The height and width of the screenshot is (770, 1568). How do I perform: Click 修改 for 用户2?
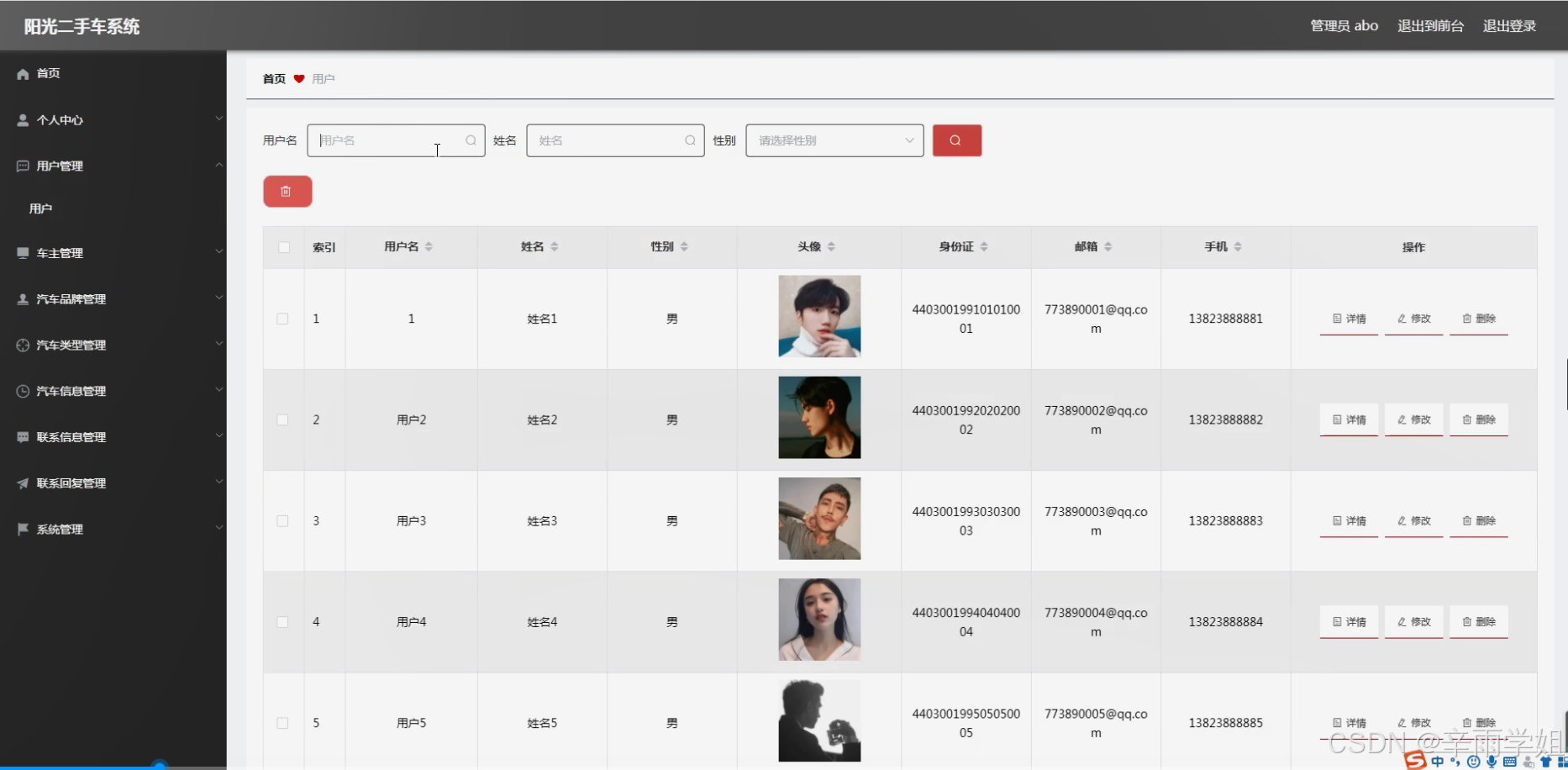(1413, 419)
